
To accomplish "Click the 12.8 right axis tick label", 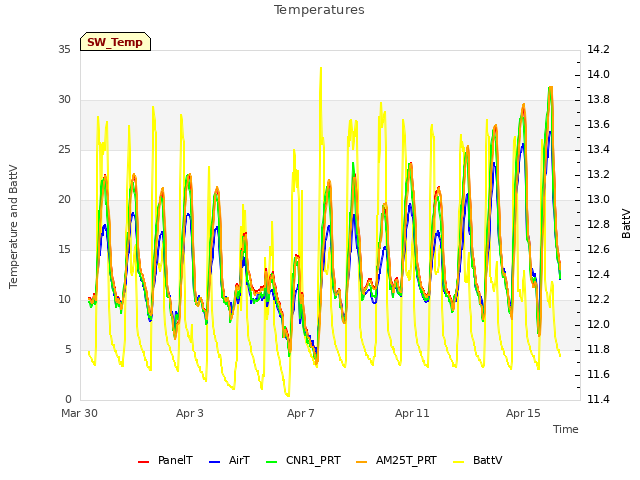I will [598, 224].
